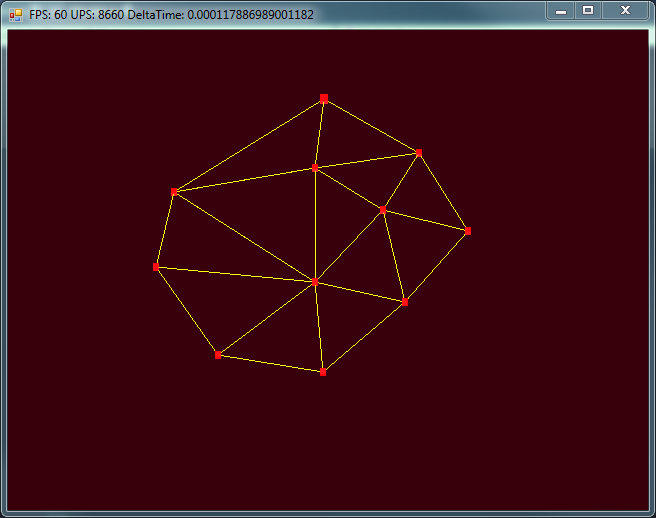Maximize the simulation window
This screenshot has height=518, width=656.
[x=588, y=10]
